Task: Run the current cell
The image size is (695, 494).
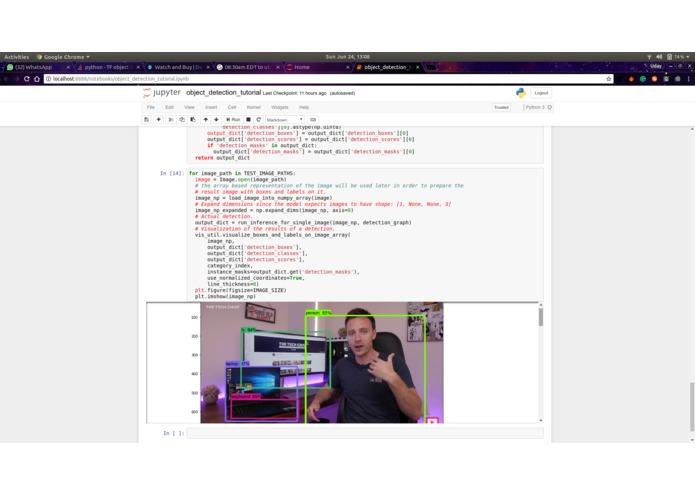Action: click(x=233, y=120)
